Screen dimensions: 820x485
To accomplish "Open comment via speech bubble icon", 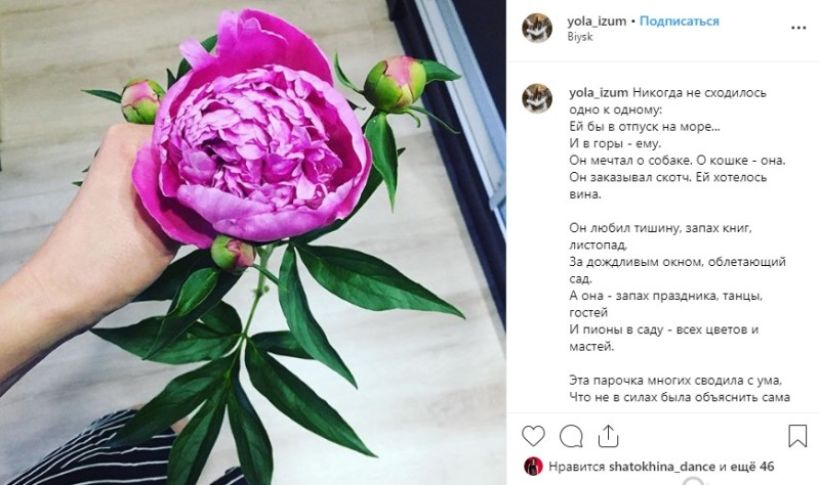I will (x=571, y=436).
